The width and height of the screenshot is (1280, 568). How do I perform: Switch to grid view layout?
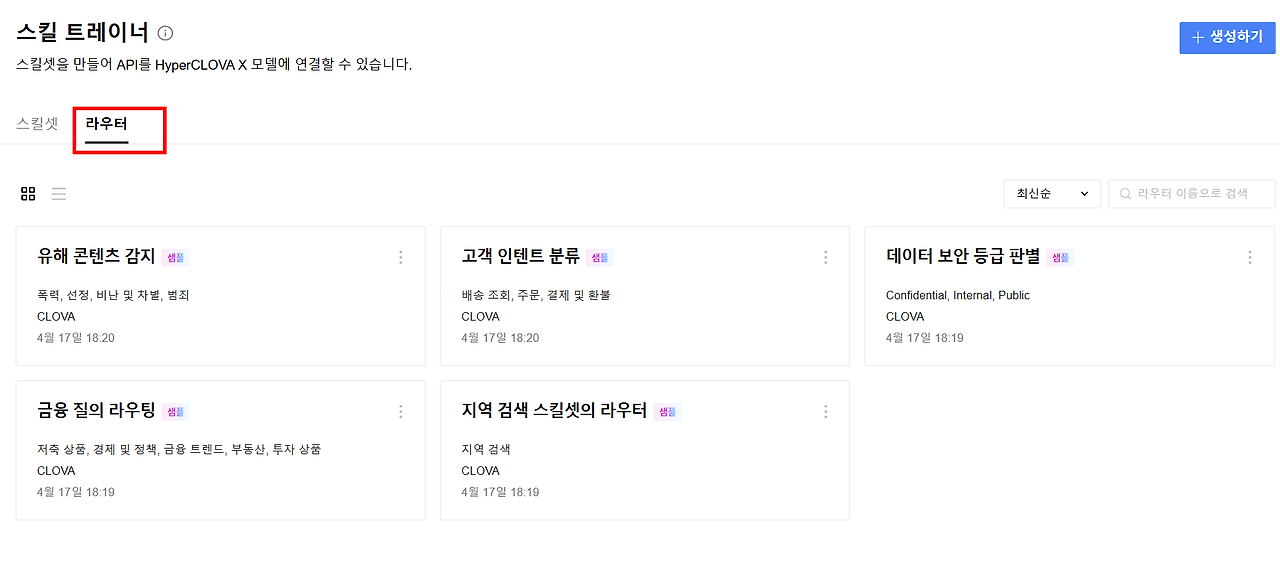pos(28,194)
